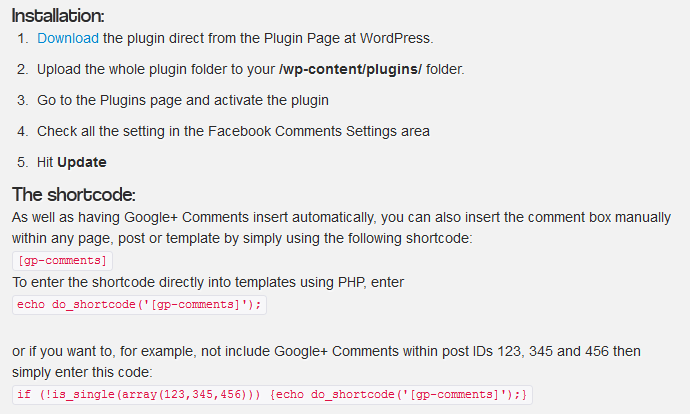Click step three about activating the plugin
The height and width of the screenshot is (414, 690).
[x=183, y=100]
